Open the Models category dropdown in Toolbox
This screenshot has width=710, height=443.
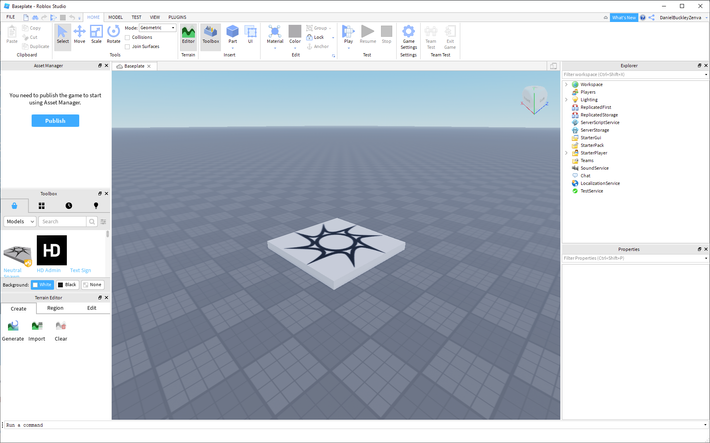(x=19, y=222)
